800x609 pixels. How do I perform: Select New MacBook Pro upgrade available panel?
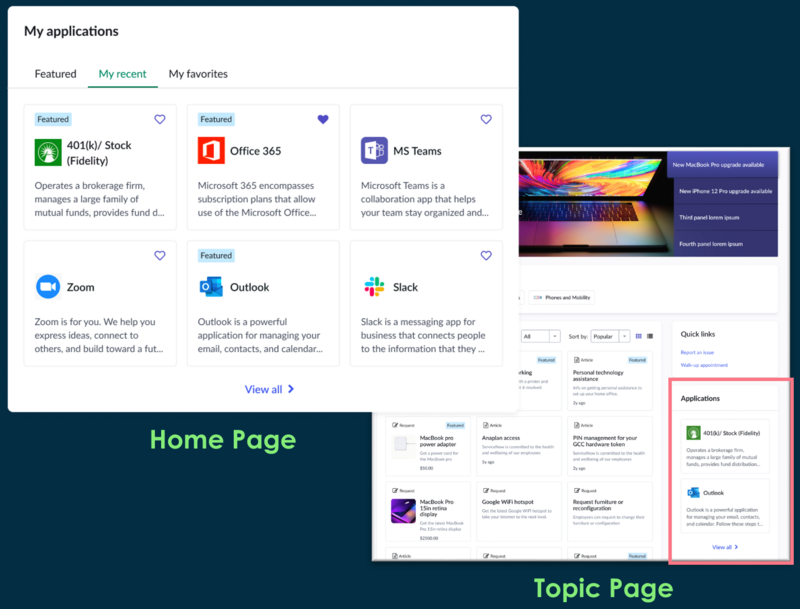click(722, 165)
